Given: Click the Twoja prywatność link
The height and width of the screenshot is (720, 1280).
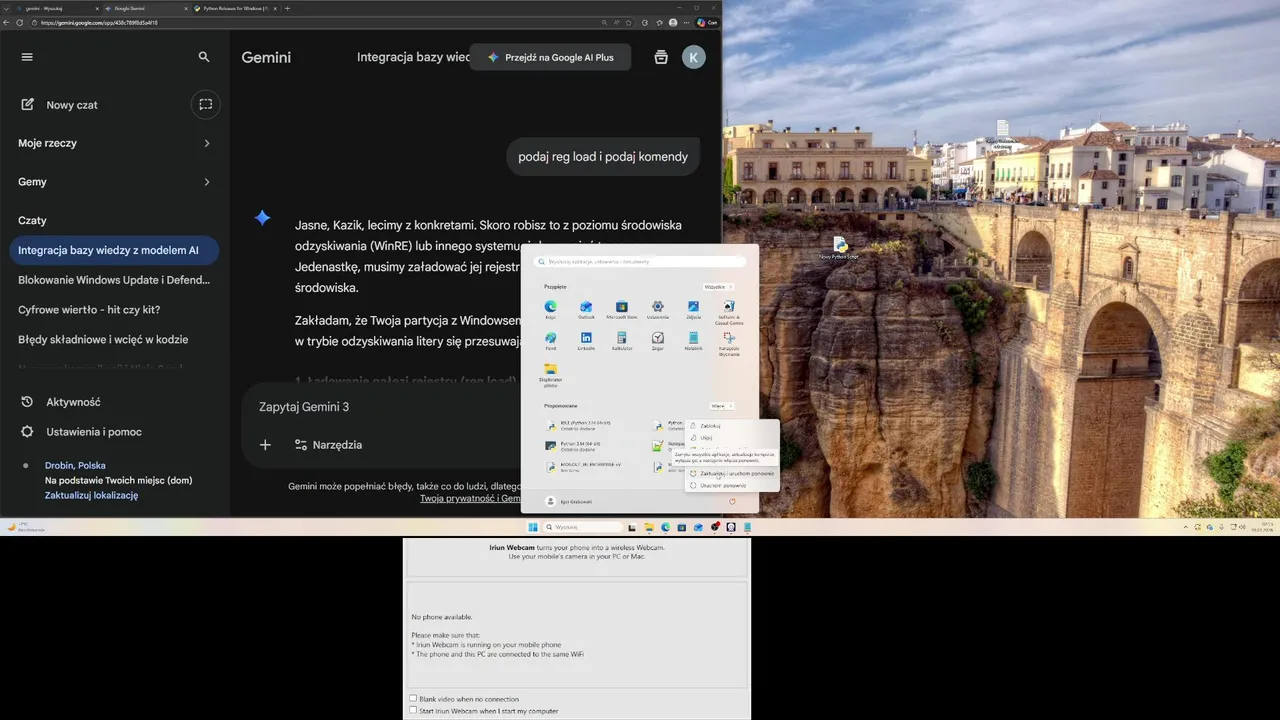Looking at the screenshot, I should click(469, 498).
